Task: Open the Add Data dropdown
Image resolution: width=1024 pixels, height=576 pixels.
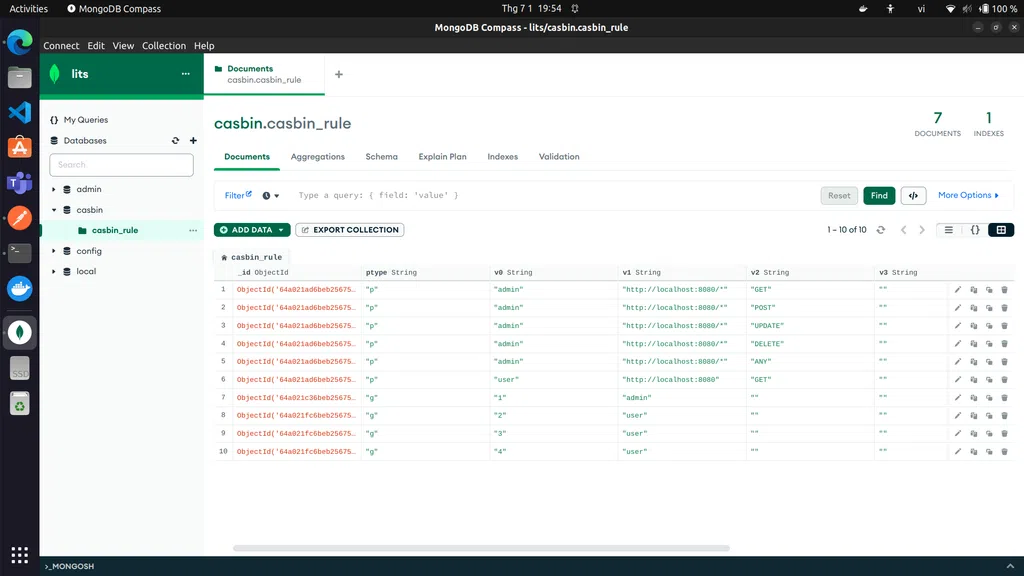Action: pyautogui.click(x=252, y=230)
